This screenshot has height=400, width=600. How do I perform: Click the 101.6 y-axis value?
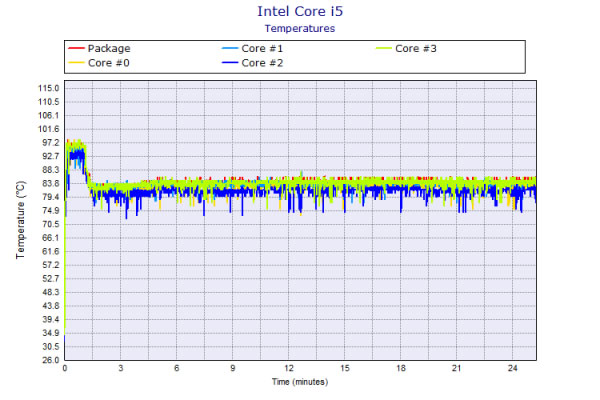(49, 129)
